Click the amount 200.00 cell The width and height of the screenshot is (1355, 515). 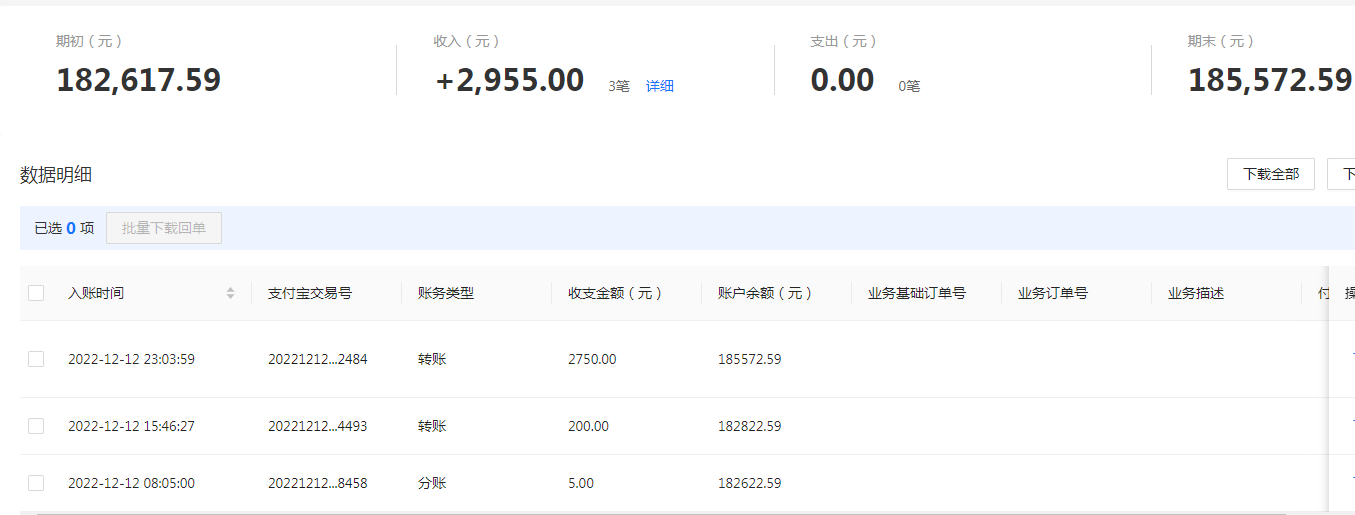pos(588,426)
